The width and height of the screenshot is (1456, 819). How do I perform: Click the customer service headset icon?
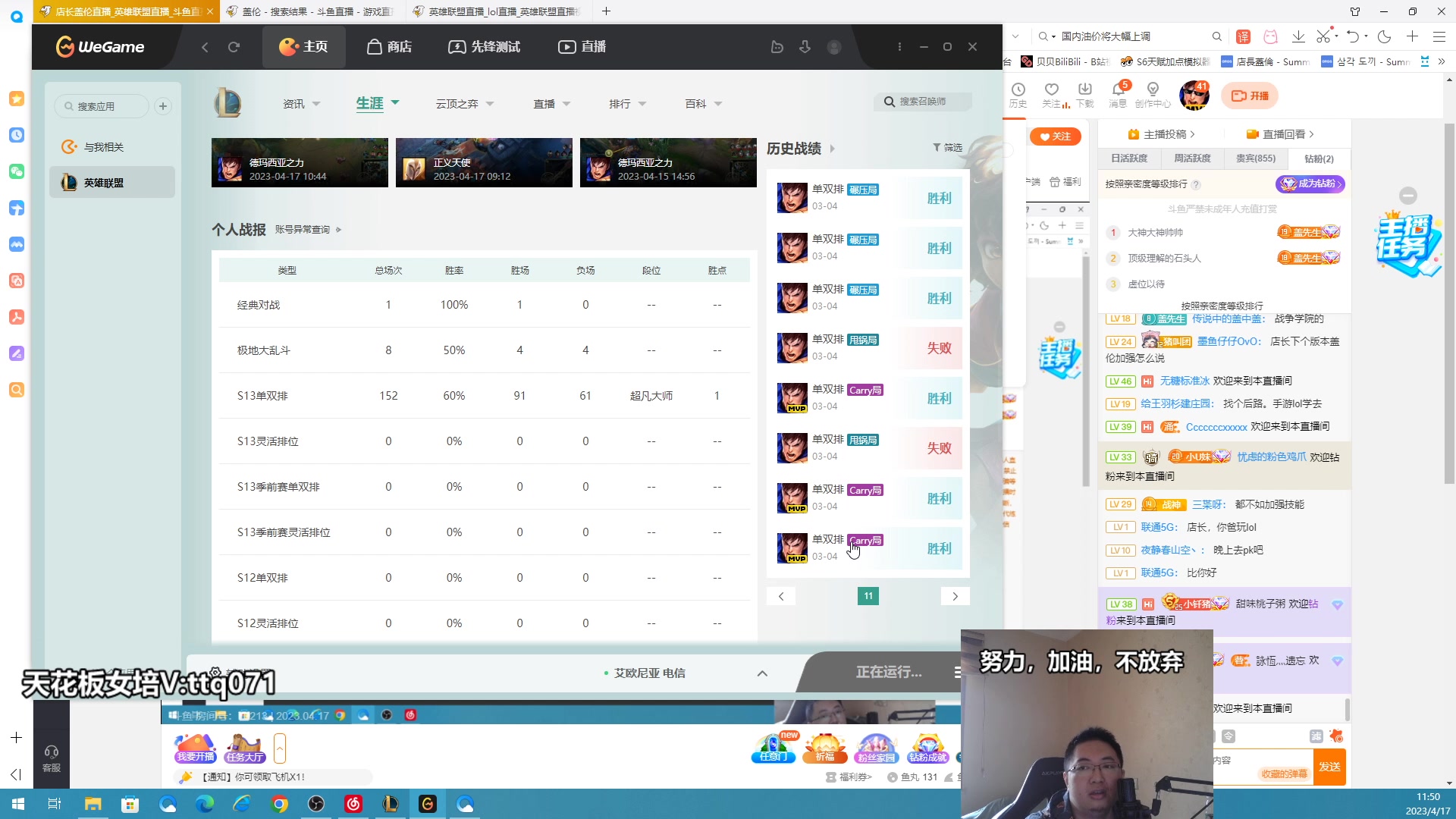(52, 752)
